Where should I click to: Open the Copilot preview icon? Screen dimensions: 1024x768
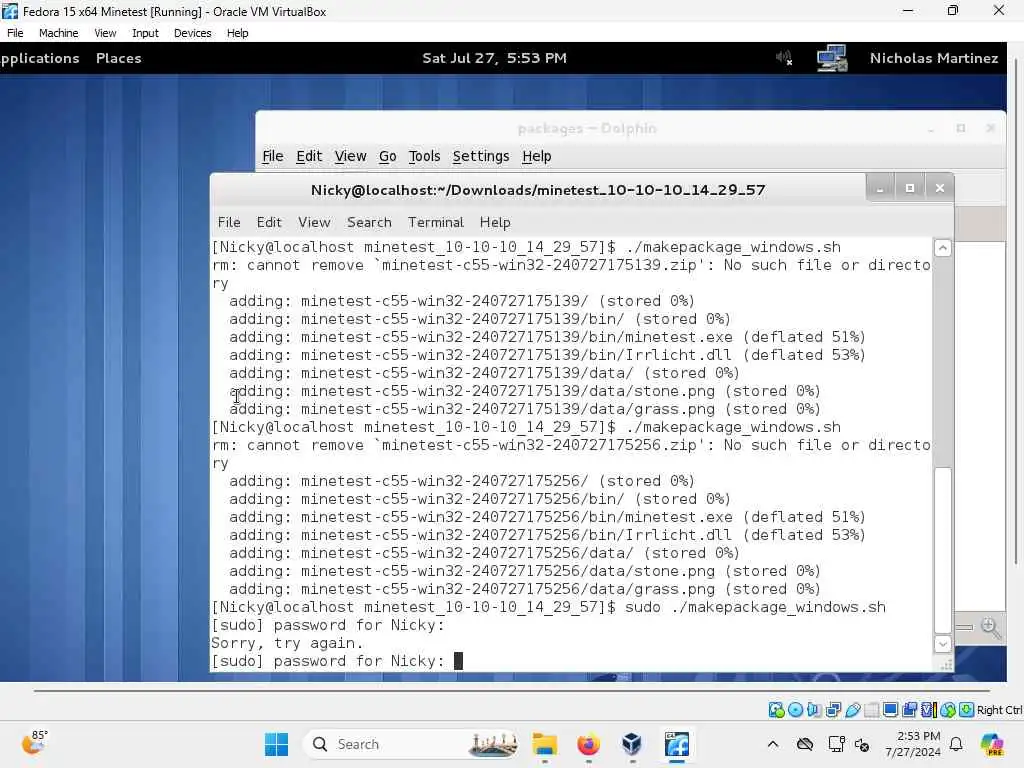(x=992, y=744)
